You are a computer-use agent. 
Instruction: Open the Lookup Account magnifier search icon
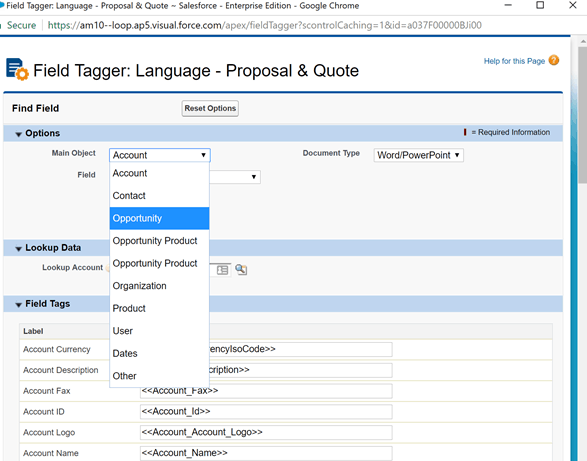(x=241, y=270)
